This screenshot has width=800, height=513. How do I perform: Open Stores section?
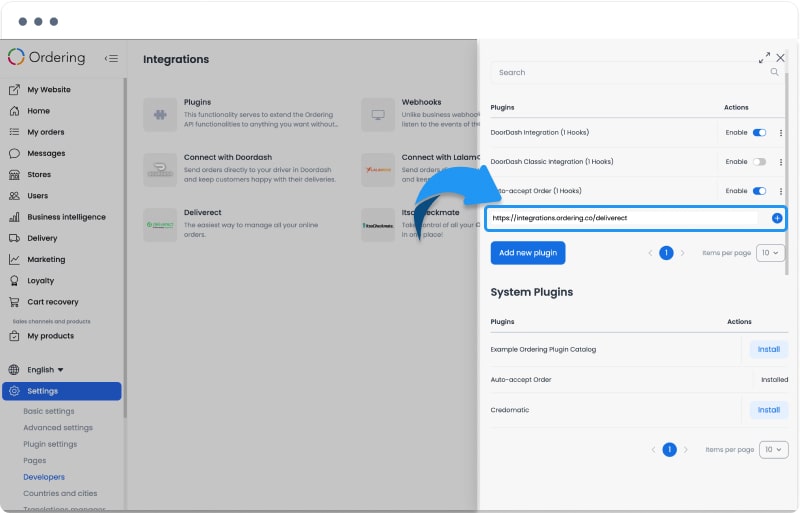[39, 175]
